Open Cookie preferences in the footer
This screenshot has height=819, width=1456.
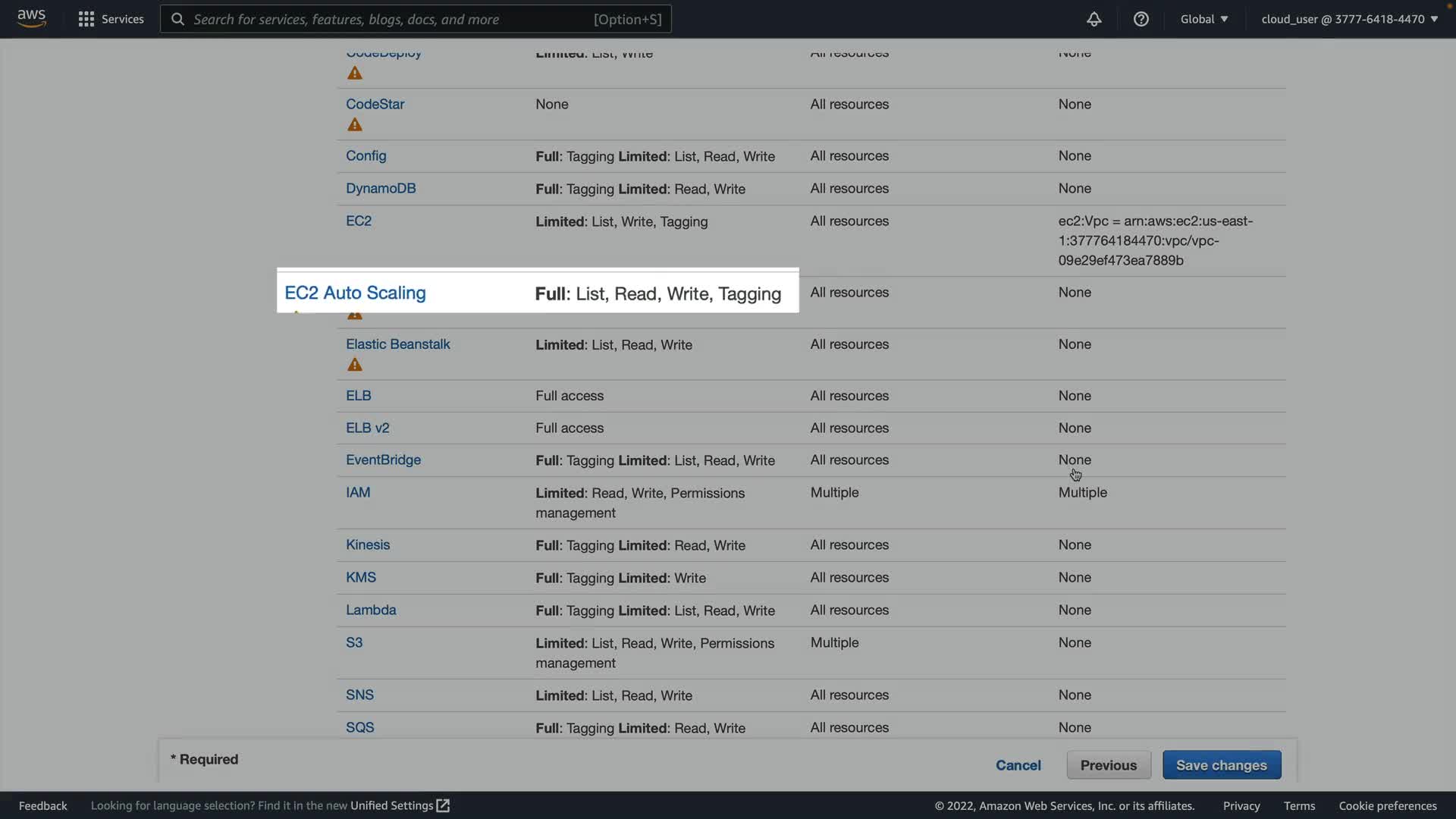click(x=1387, y=805)
